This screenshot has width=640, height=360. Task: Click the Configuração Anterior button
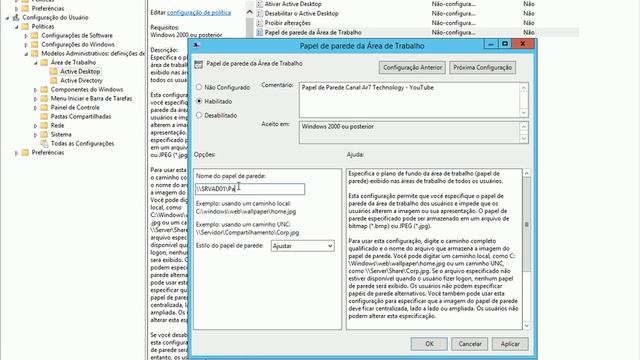click(412, 67)
